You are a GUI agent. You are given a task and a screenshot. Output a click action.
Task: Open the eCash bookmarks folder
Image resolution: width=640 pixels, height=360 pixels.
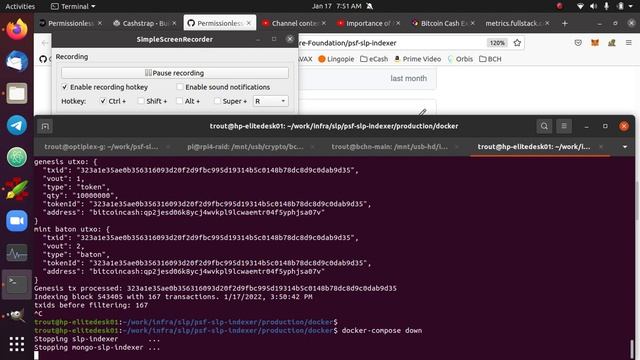(x=374, y=59)
